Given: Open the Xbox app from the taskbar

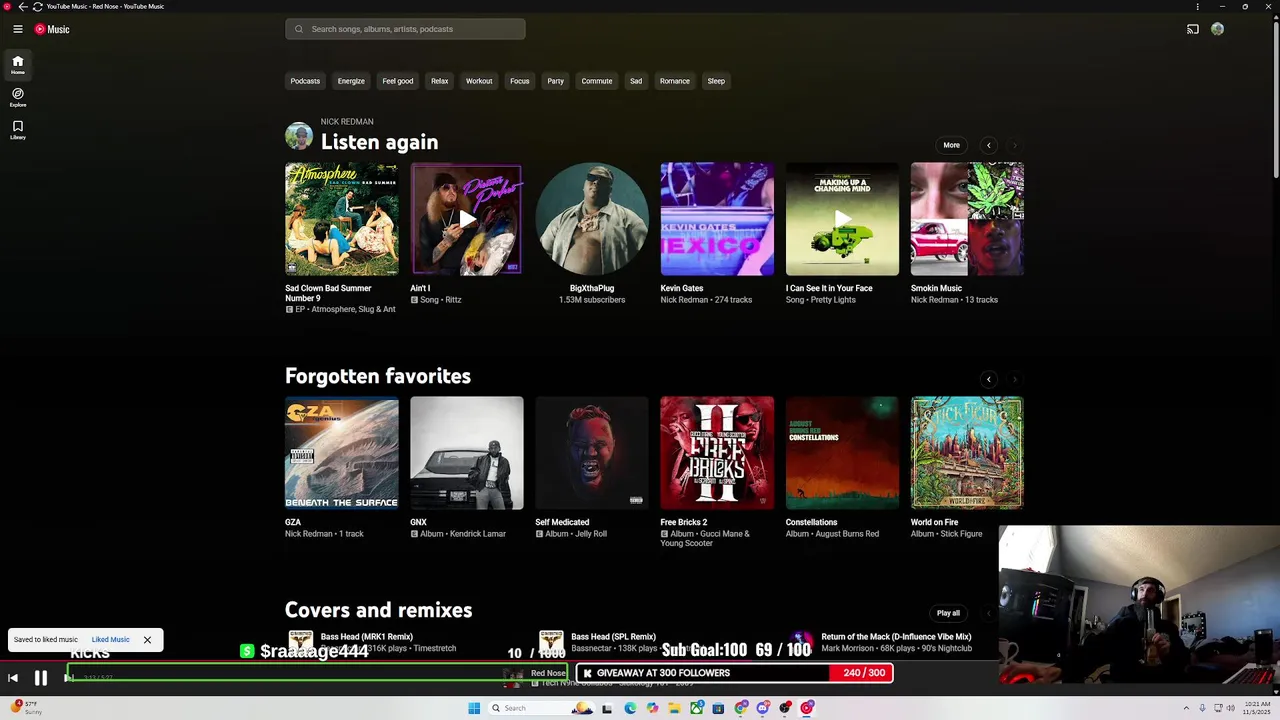Looking at the screenshot, I should coord(696,708).
